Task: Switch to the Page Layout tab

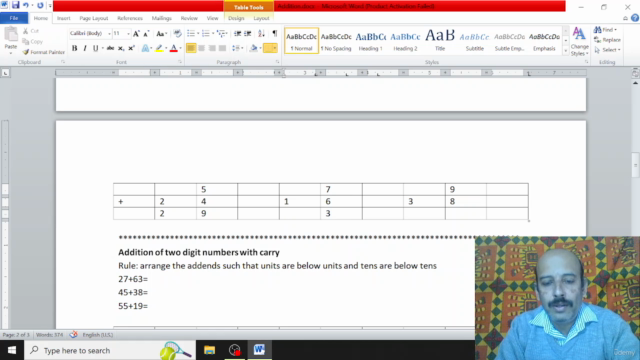Action: (93, 18)
